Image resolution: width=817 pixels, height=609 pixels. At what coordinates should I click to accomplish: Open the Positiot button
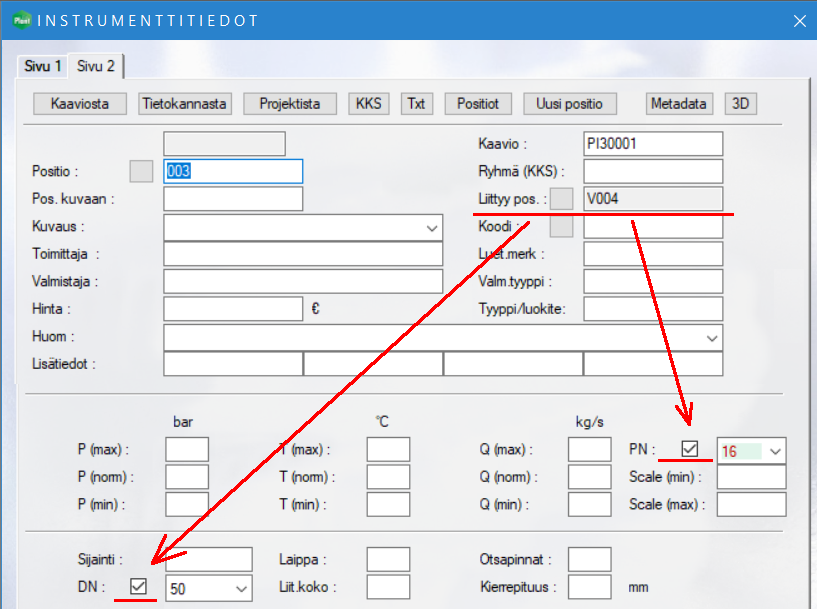click(478, 104)
